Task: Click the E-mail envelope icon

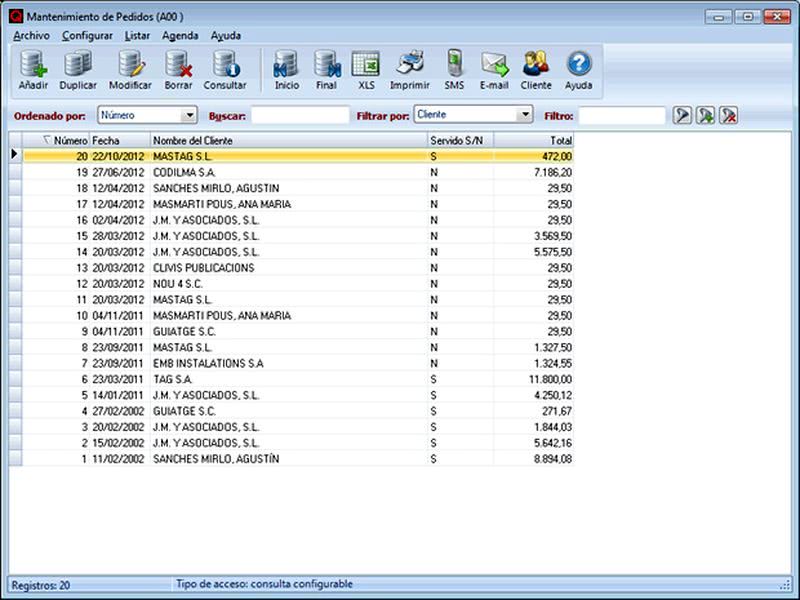Action: (494, 64)
